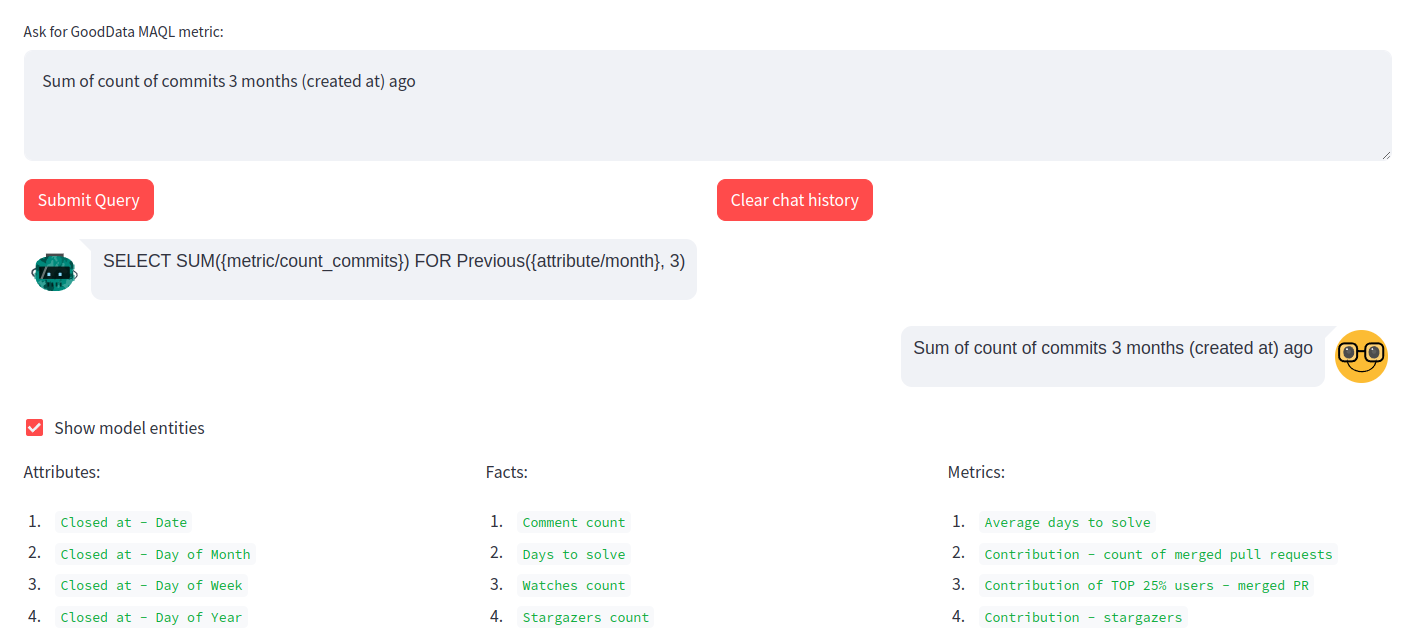
Task: Open the Contribution - count of merged pull requests metric
Action: (x=1158, y=554)
